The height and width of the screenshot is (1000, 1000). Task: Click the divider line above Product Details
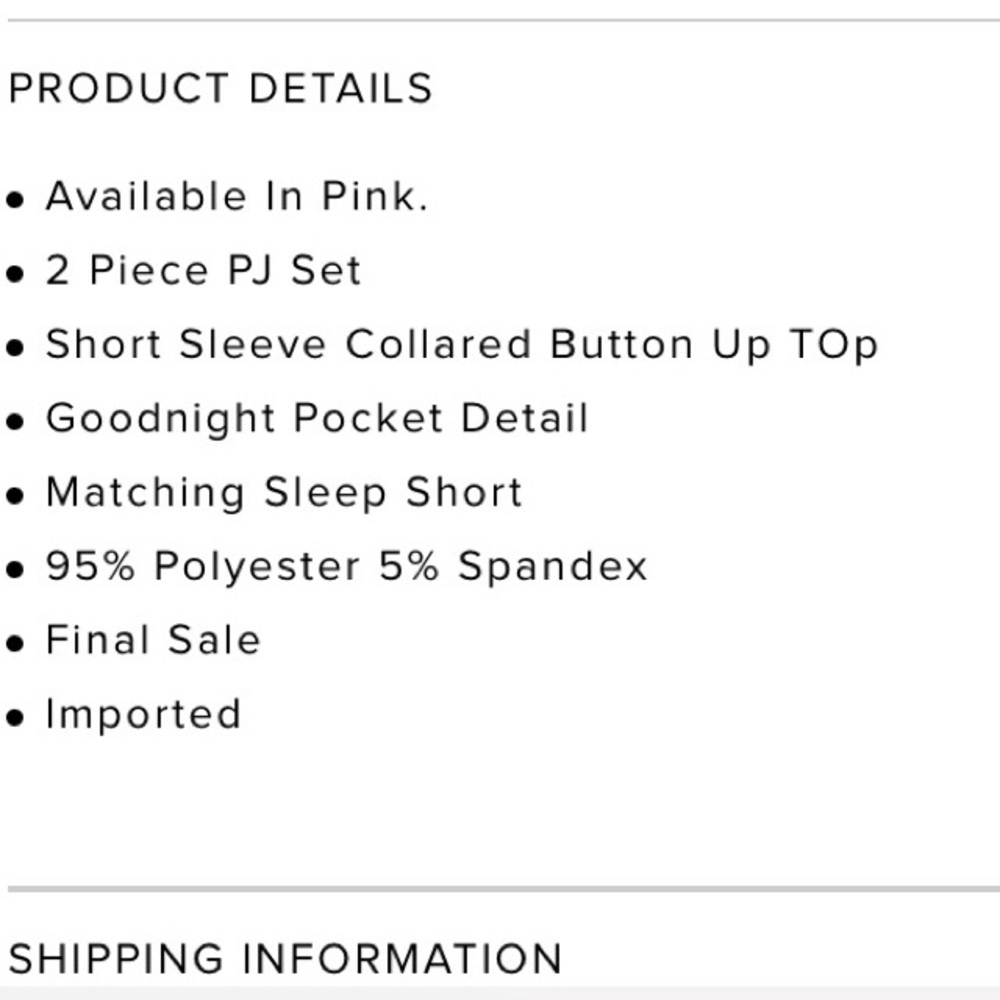(x=500, y=19)
